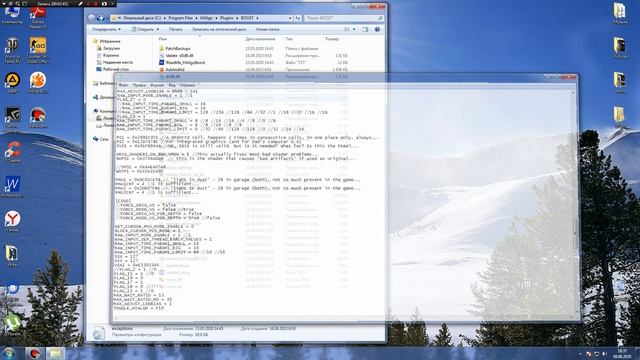This screenshot has width=640, height=360.
Task: Launch Yandex browser from desktop
Action: click(12, 221)
